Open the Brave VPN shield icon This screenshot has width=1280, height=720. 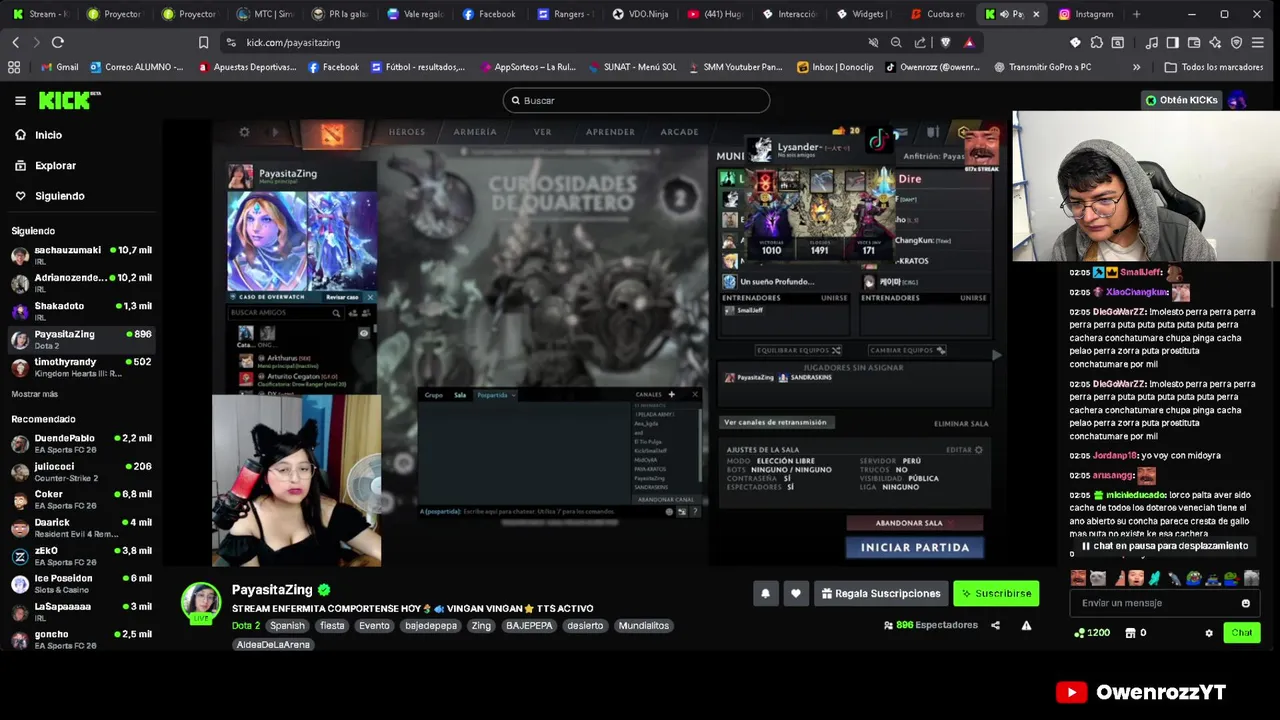pyautogui.click(x=1236, y=42)
